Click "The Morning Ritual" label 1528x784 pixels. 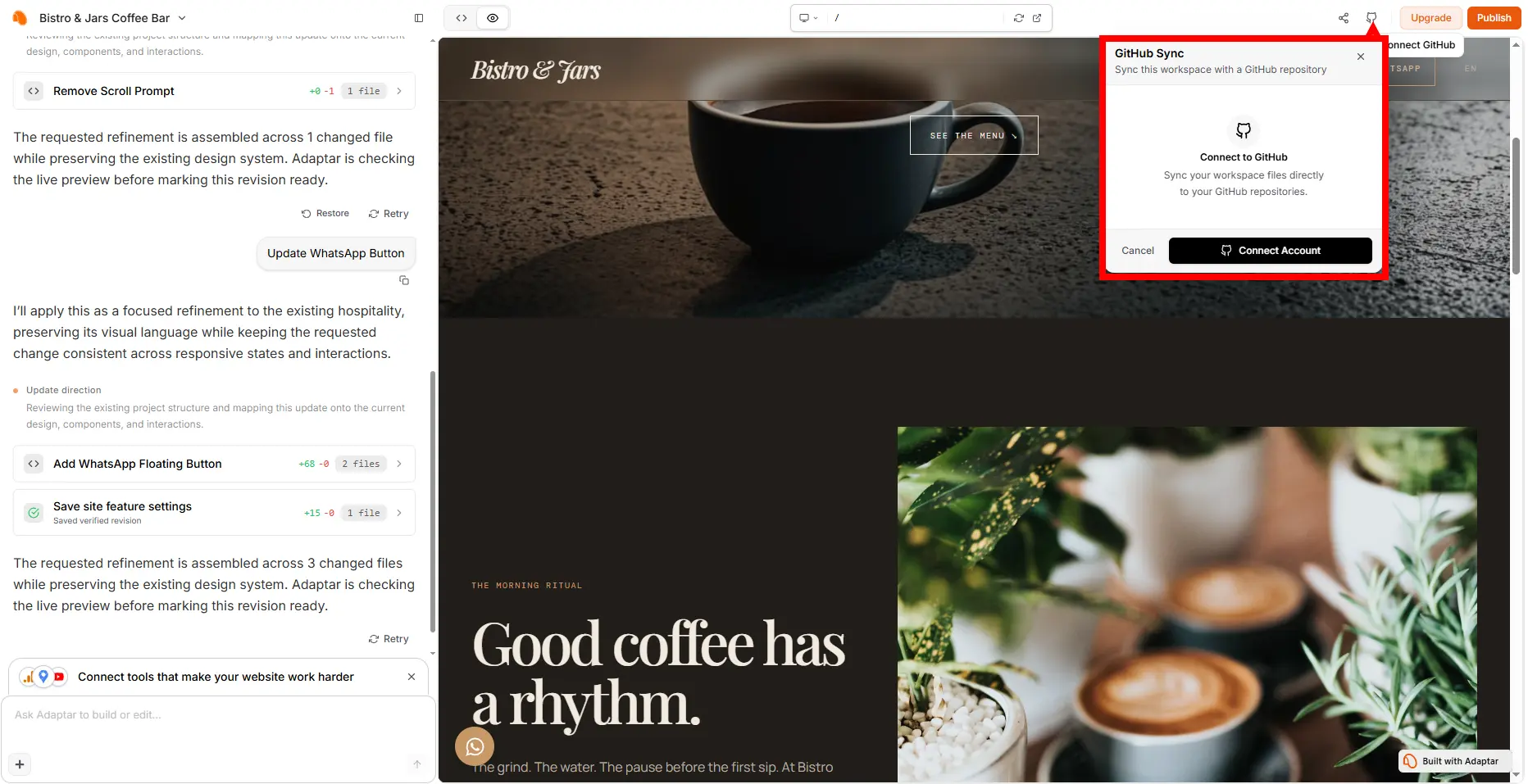pos(527,586)
